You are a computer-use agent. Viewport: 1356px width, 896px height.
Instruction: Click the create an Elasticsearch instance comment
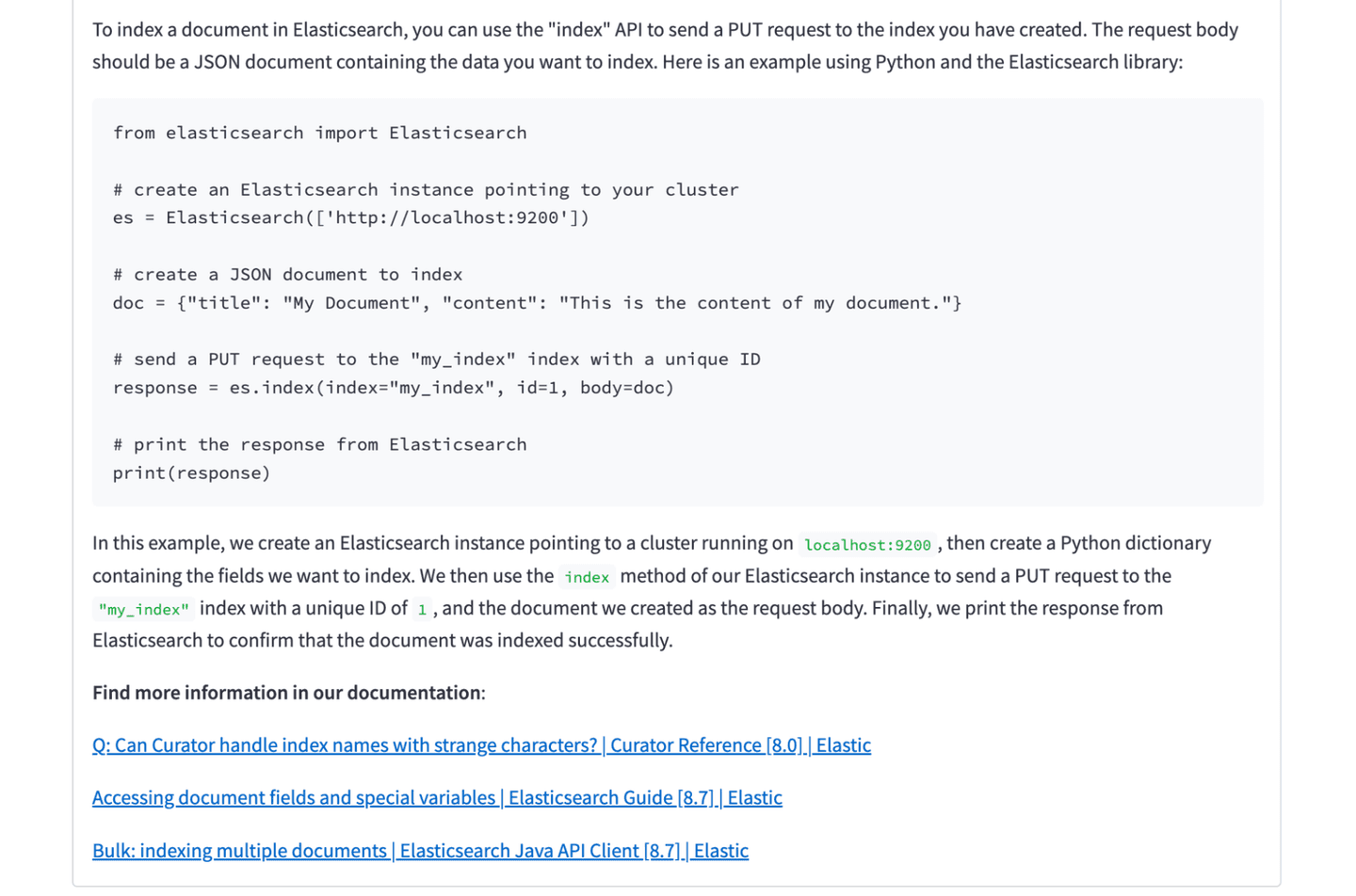(426, 189)
